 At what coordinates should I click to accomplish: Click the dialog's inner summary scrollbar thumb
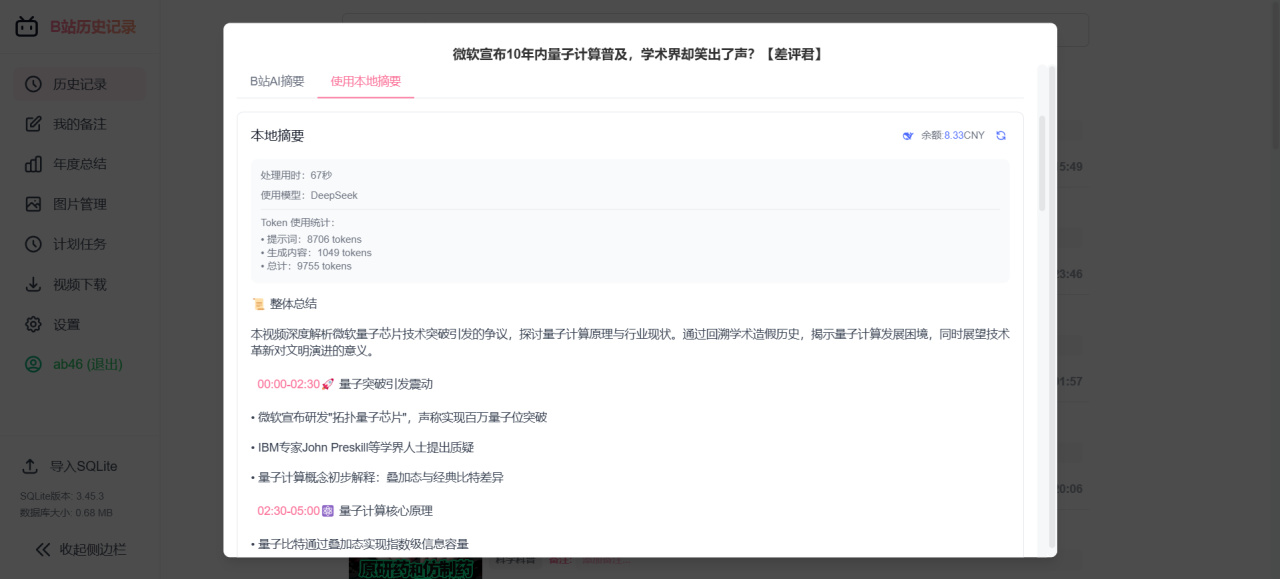coord(1042,163)
